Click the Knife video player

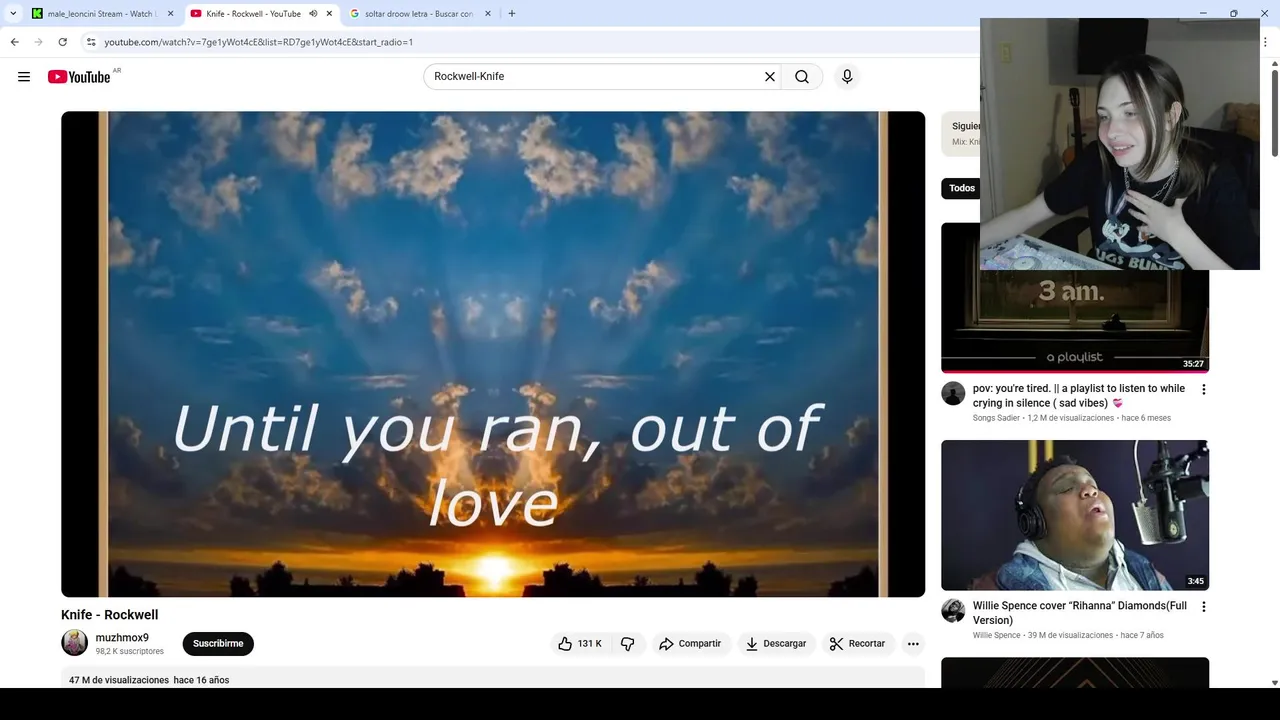pyautogui.click(x=493, y=354)
